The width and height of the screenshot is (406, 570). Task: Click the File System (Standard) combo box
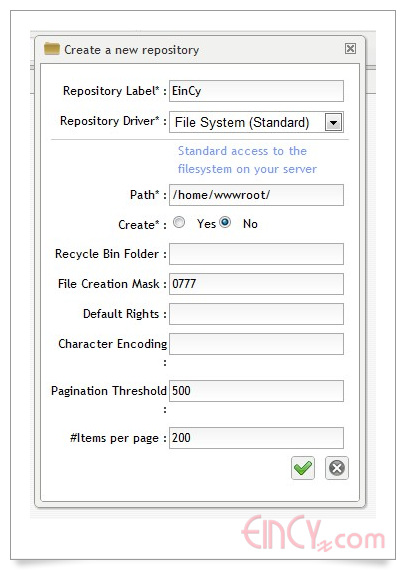(256, 122)
